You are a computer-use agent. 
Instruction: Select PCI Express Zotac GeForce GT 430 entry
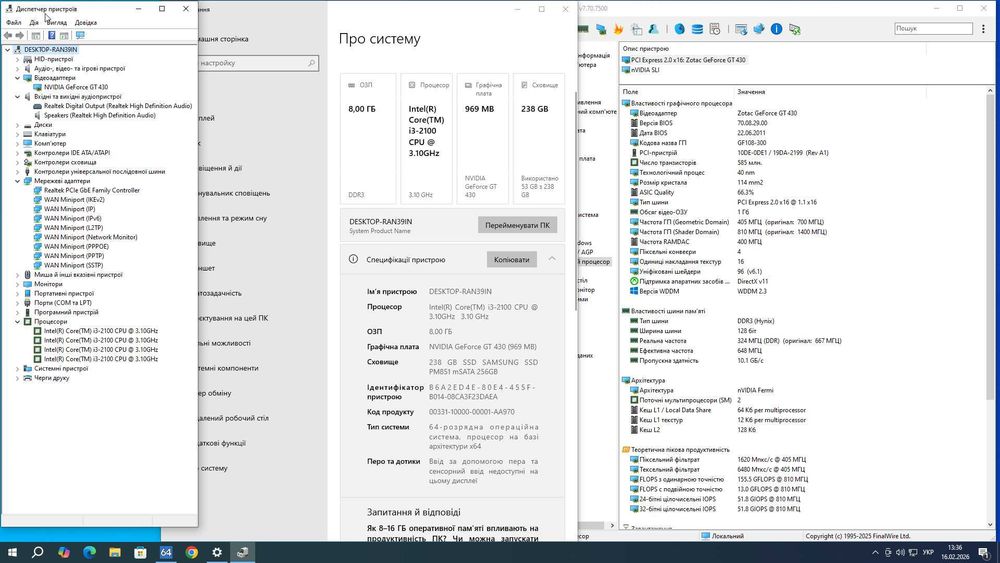[x=688, y=60]
